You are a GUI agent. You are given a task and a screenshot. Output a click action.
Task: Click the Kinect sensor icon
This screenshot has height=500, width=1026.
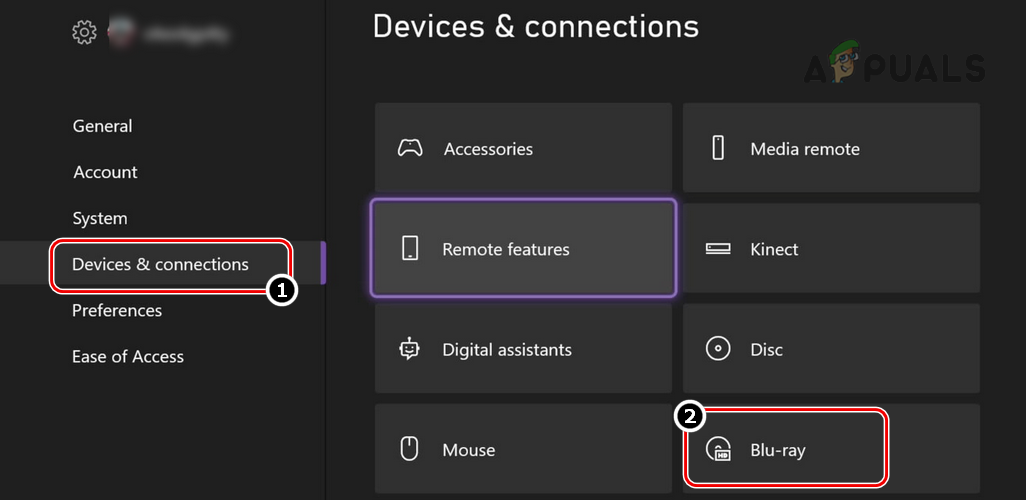(718, 249)
